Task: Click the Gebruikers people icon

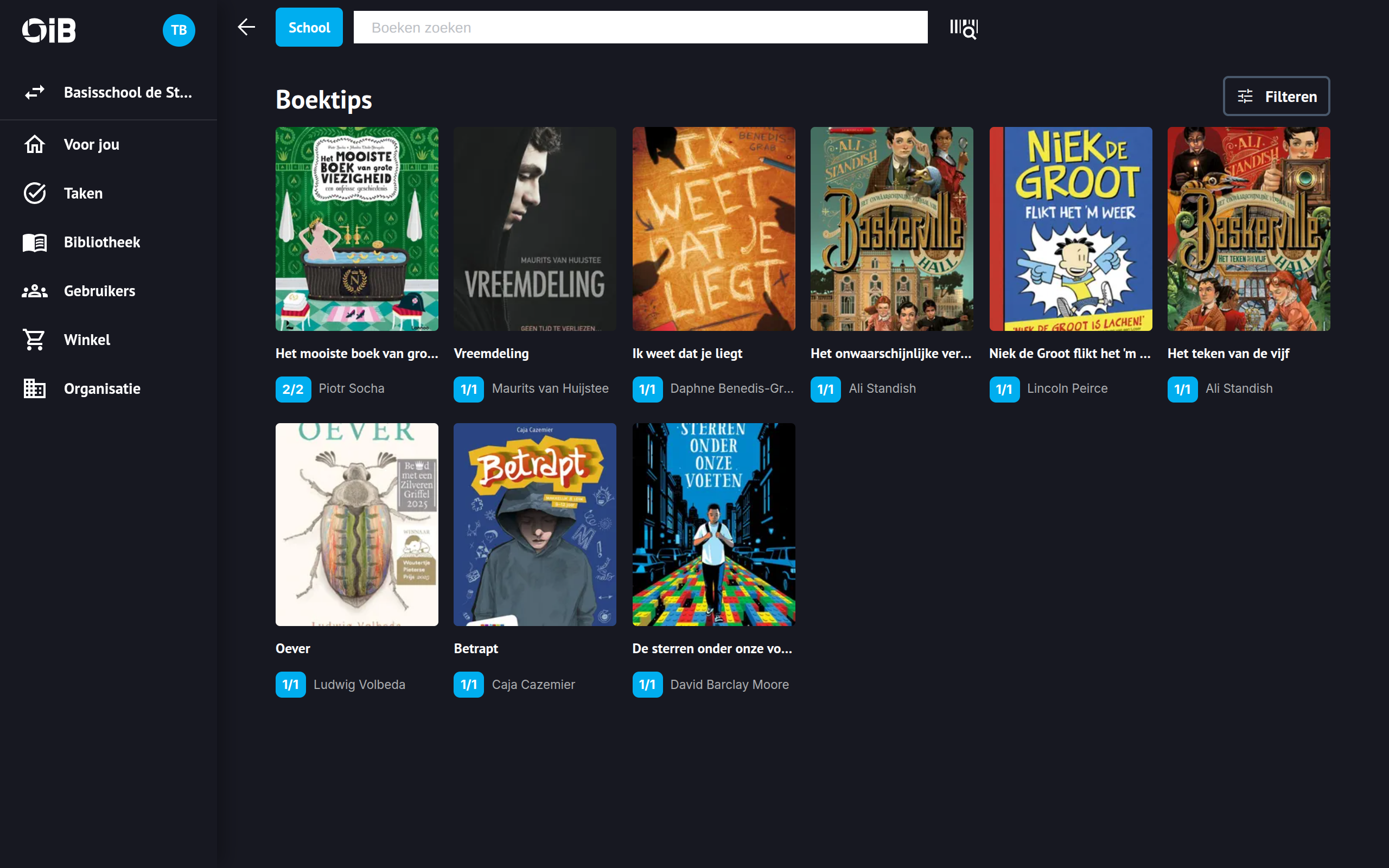Action: point(34,291)
